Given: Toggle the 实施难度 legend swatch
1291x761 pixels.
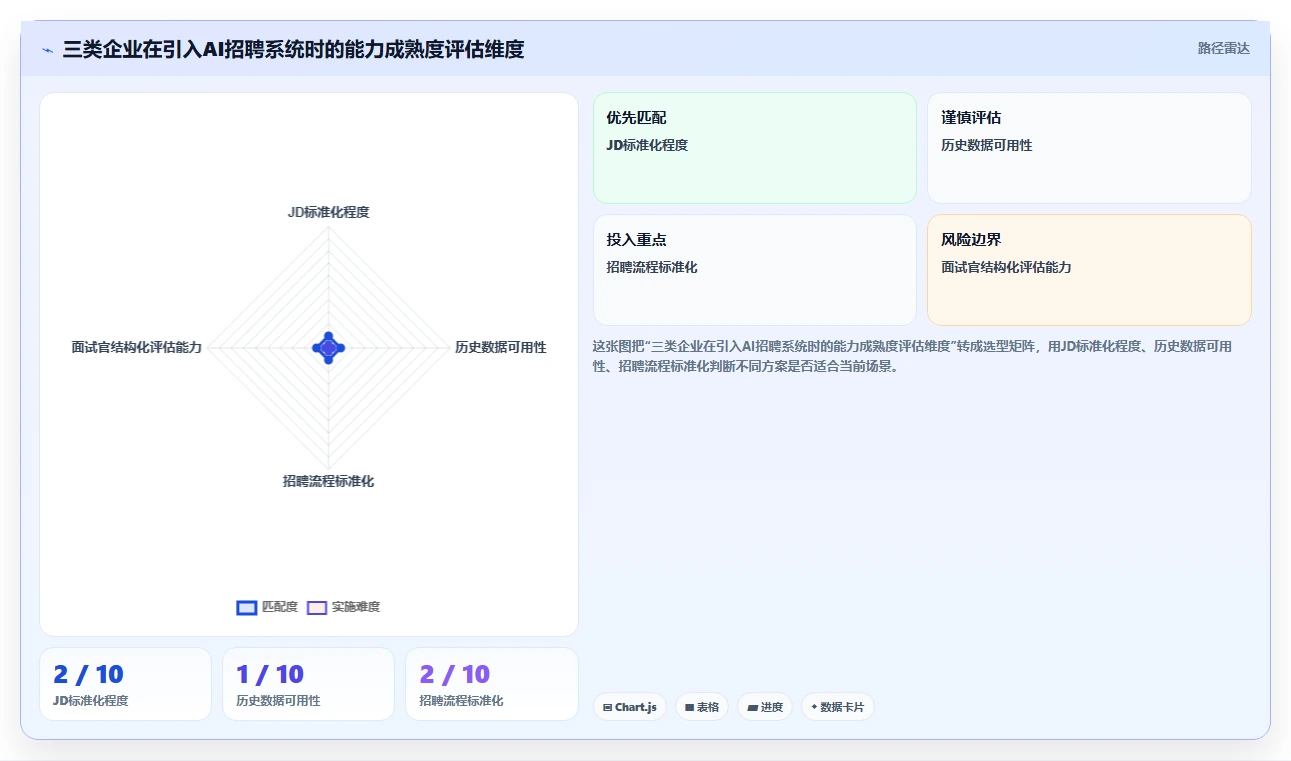Looking at the screenshot, I should tap(317, 607).
